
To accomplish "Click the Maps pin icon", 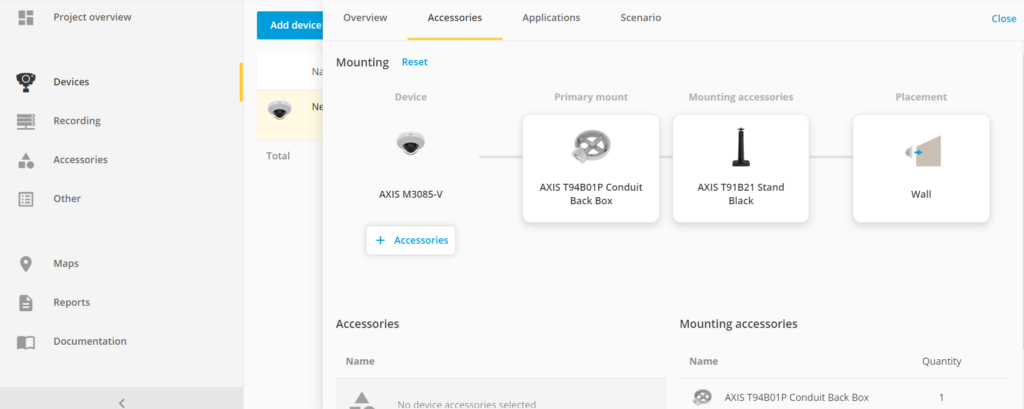I will click(25, 264).
